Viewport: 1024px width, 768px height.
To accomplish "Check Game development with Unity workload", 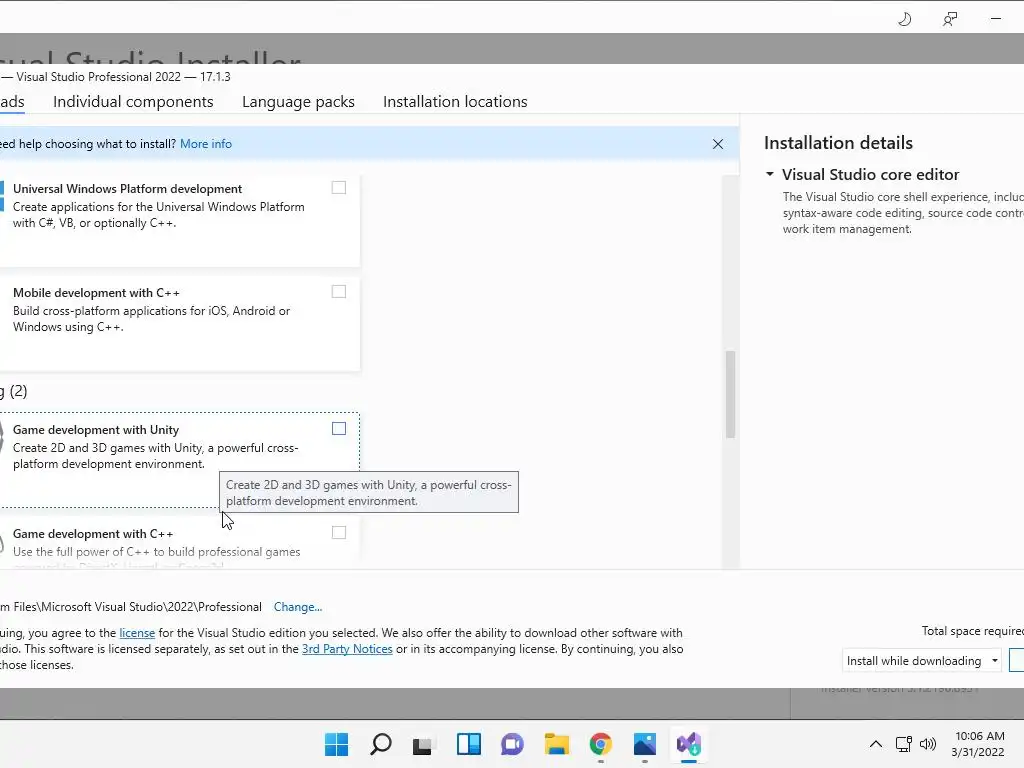I will point(339,428).
